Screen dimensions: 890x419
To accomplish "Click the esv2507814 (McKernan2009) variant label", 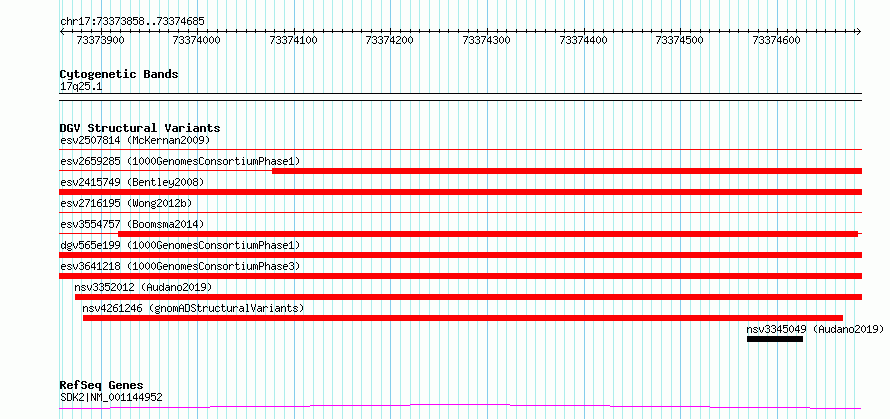I will 135,140.
